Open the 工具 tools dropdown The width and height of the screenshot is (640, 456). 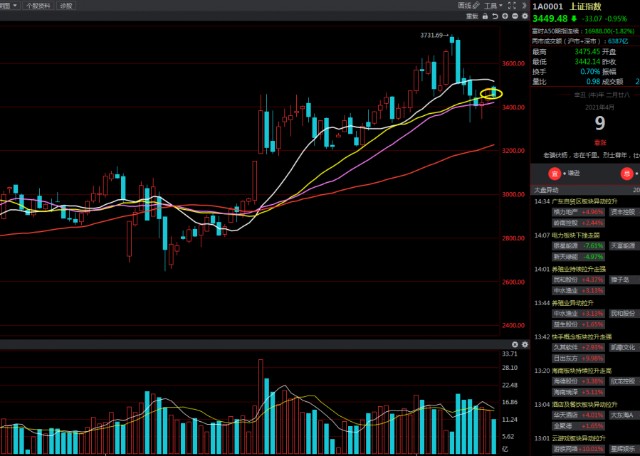pyautogui.click(x=491, y=5)
